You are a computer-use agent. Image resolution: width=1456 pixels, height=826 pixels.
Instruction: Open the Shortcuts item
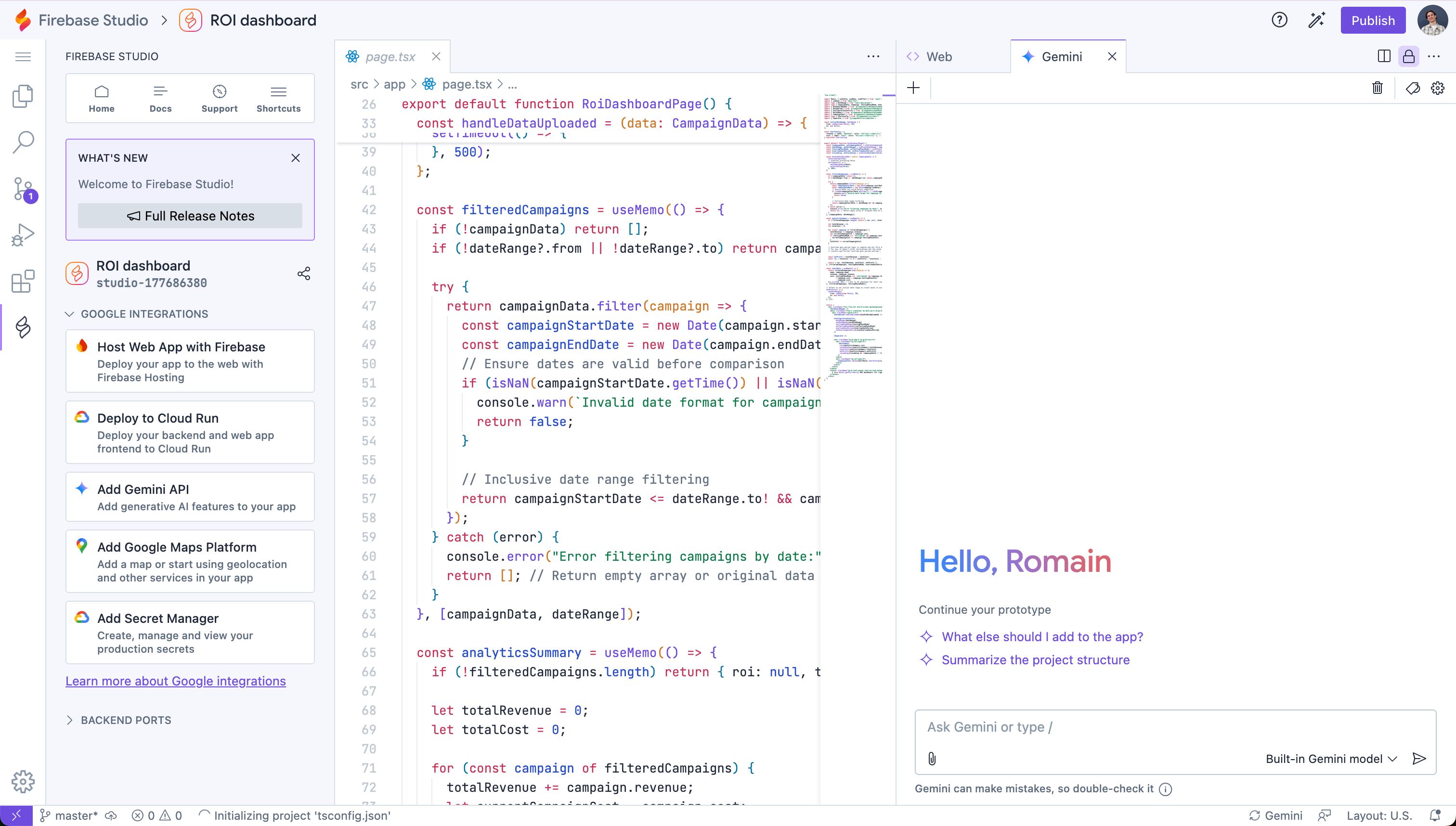(x=279, y=99)
